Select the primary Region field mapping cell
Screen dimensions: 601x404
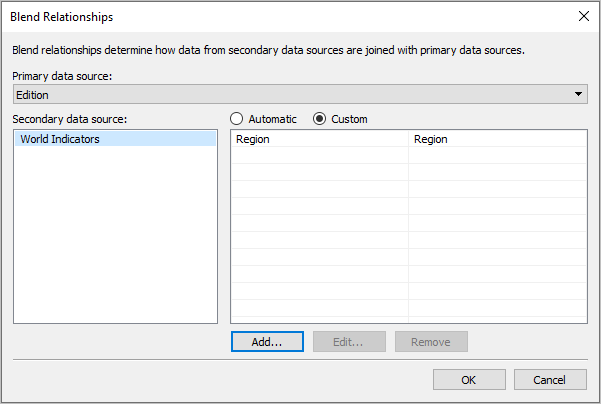320,139
